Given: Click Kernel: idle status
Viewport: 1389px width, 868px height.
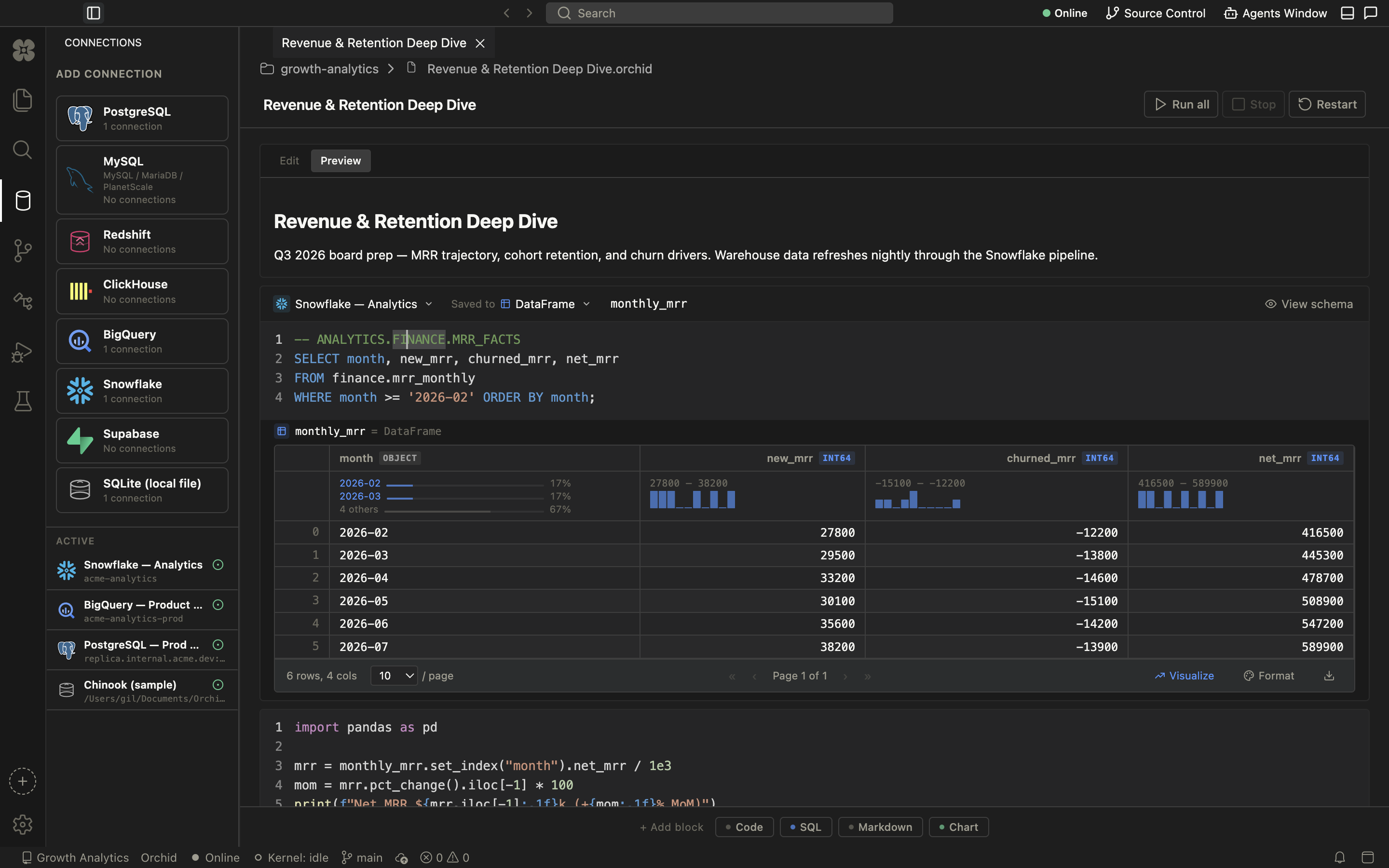Looking at the screenshot, I should 292,858.
